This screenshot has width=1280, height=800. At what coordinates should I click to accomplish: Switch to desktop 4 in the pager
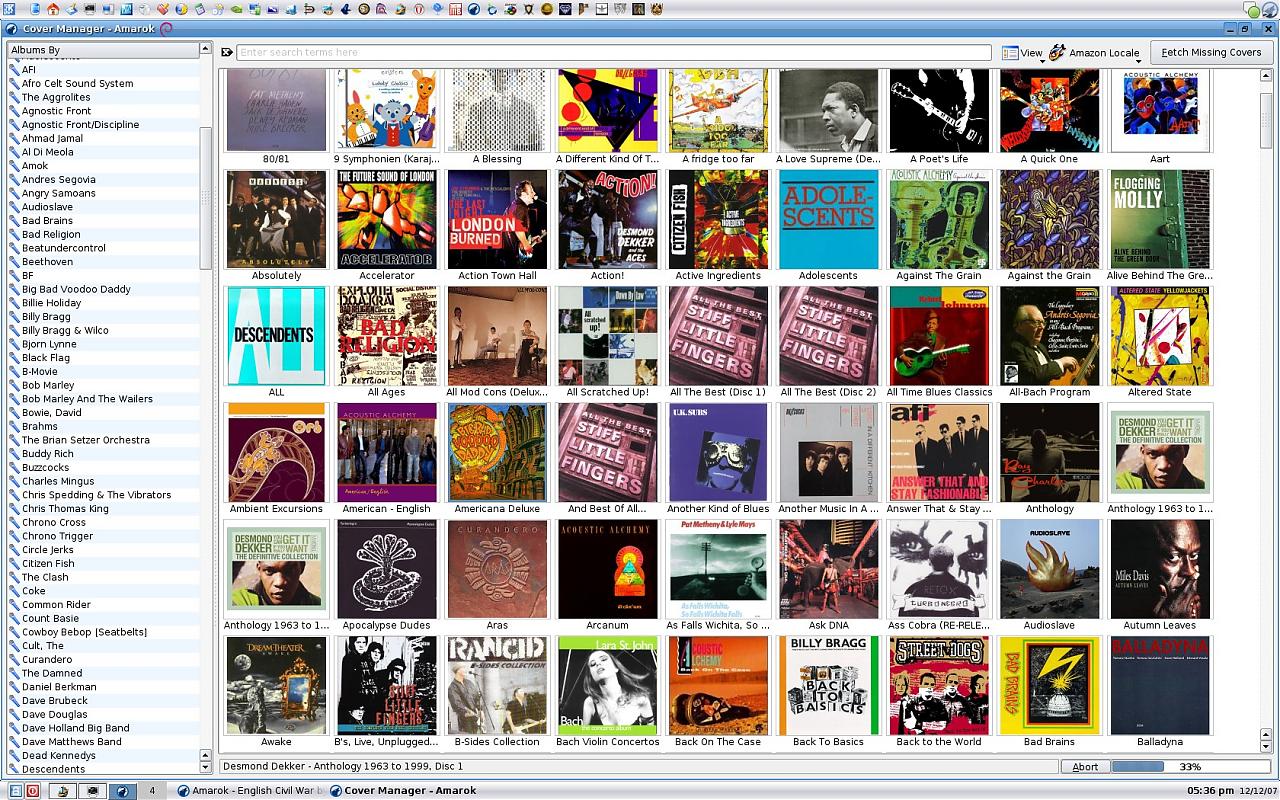pyautogui.click(x=152, y=791)
